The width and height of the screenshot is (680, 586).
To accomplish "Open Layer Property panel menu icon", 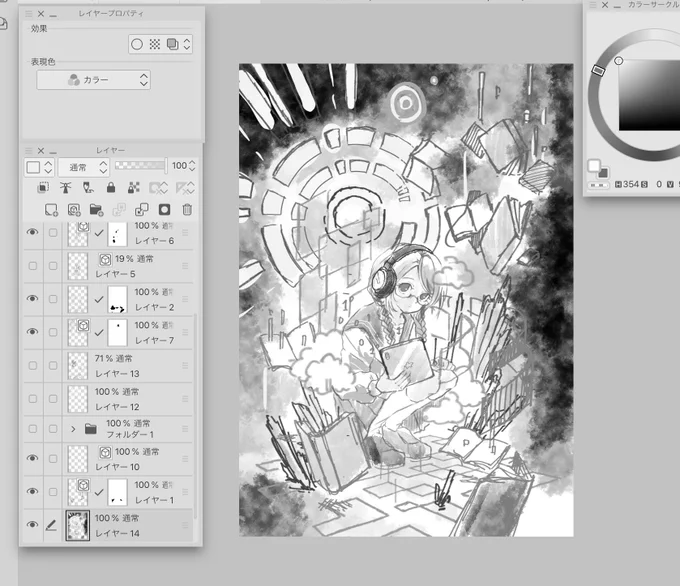I will pos(29,14).
